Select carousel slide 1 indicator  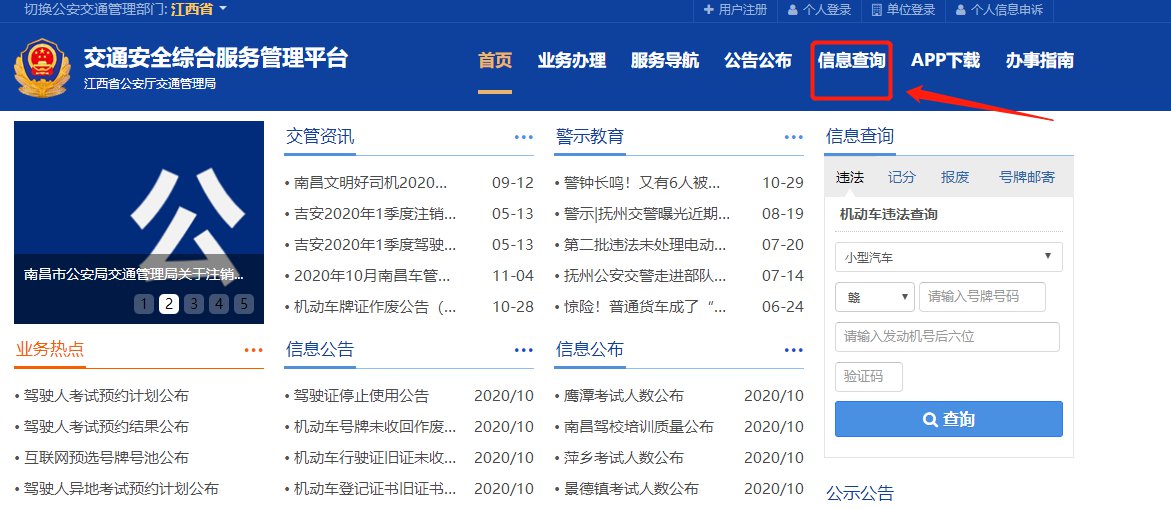pos(144,304)
